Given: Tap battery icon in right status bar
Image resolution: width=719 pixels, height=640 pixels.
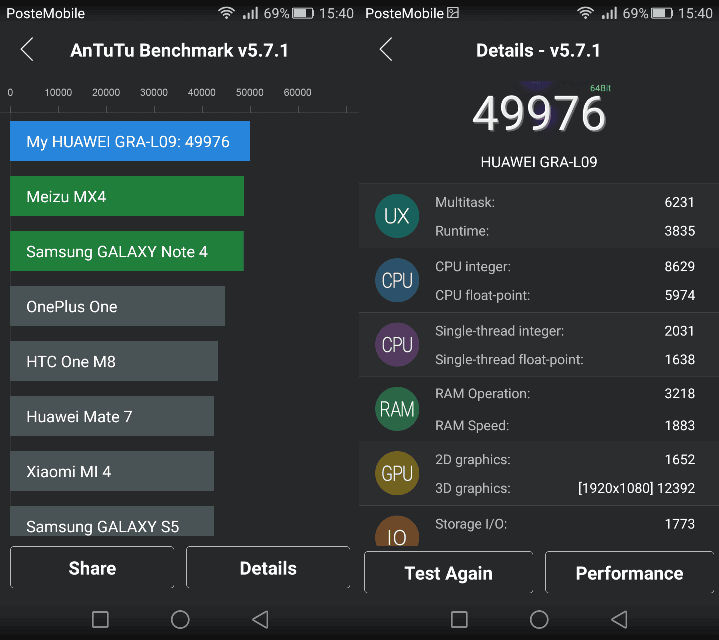Looking at the screenshot, I should [x=662, y=13].
